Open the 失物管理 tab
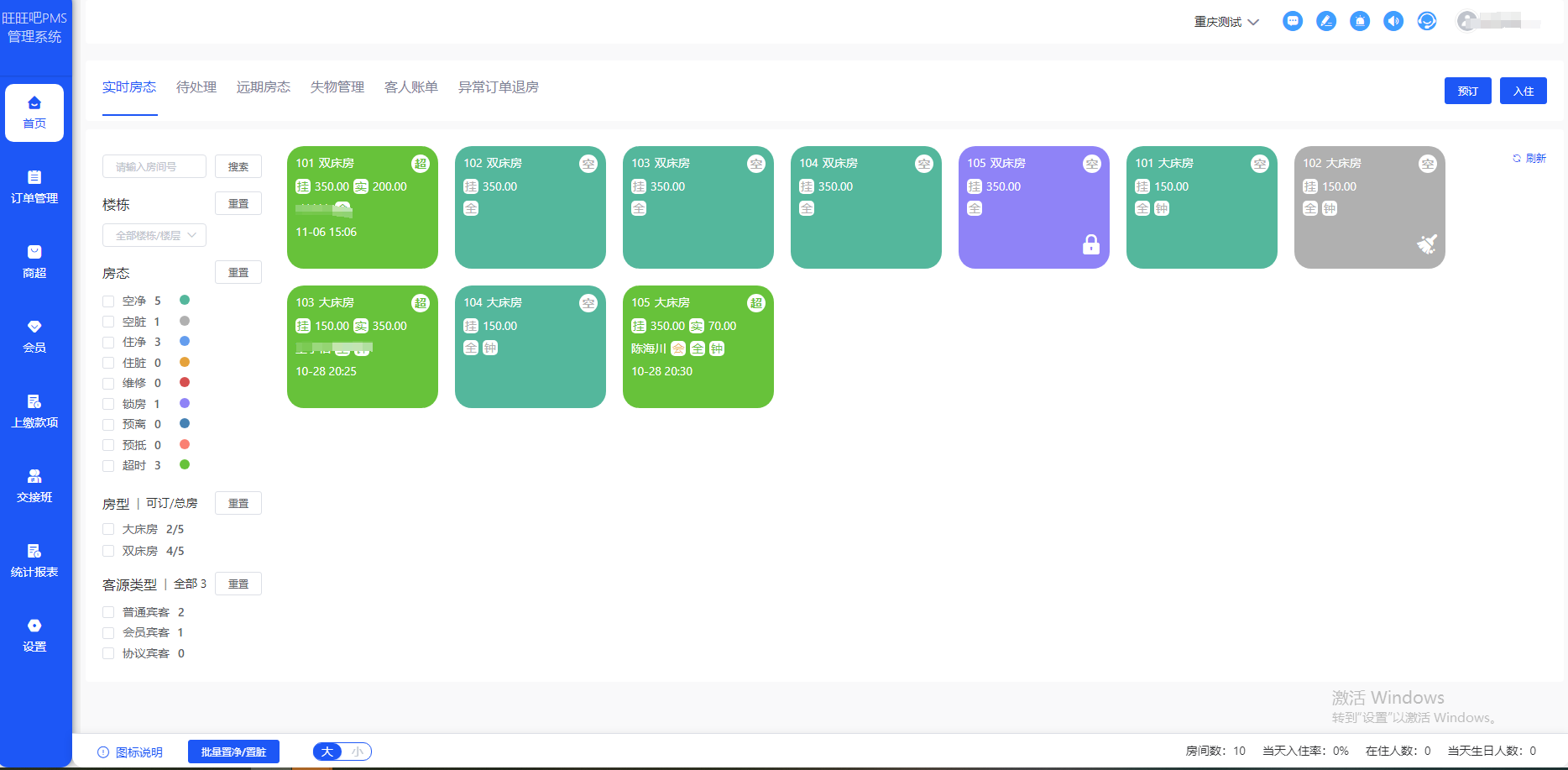1568x770 pixels. [x=337, y=86]
